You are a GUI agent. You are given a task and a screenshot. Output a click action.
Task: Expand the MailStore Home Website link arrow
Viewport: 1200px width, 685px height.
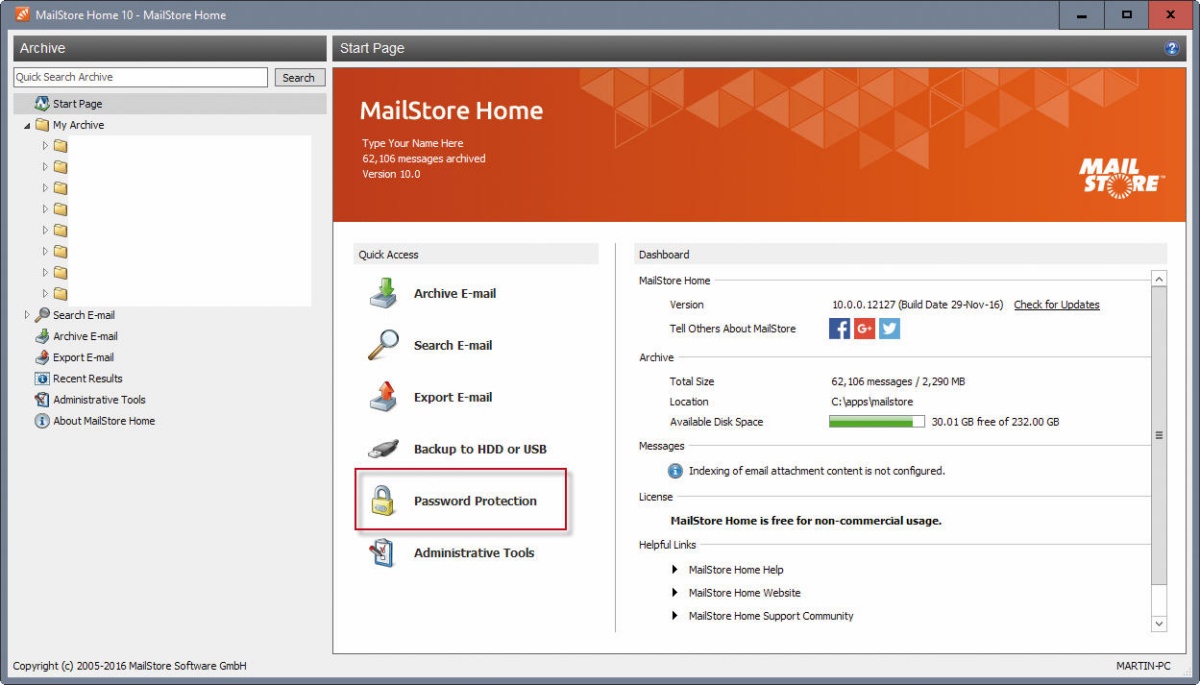676,593
